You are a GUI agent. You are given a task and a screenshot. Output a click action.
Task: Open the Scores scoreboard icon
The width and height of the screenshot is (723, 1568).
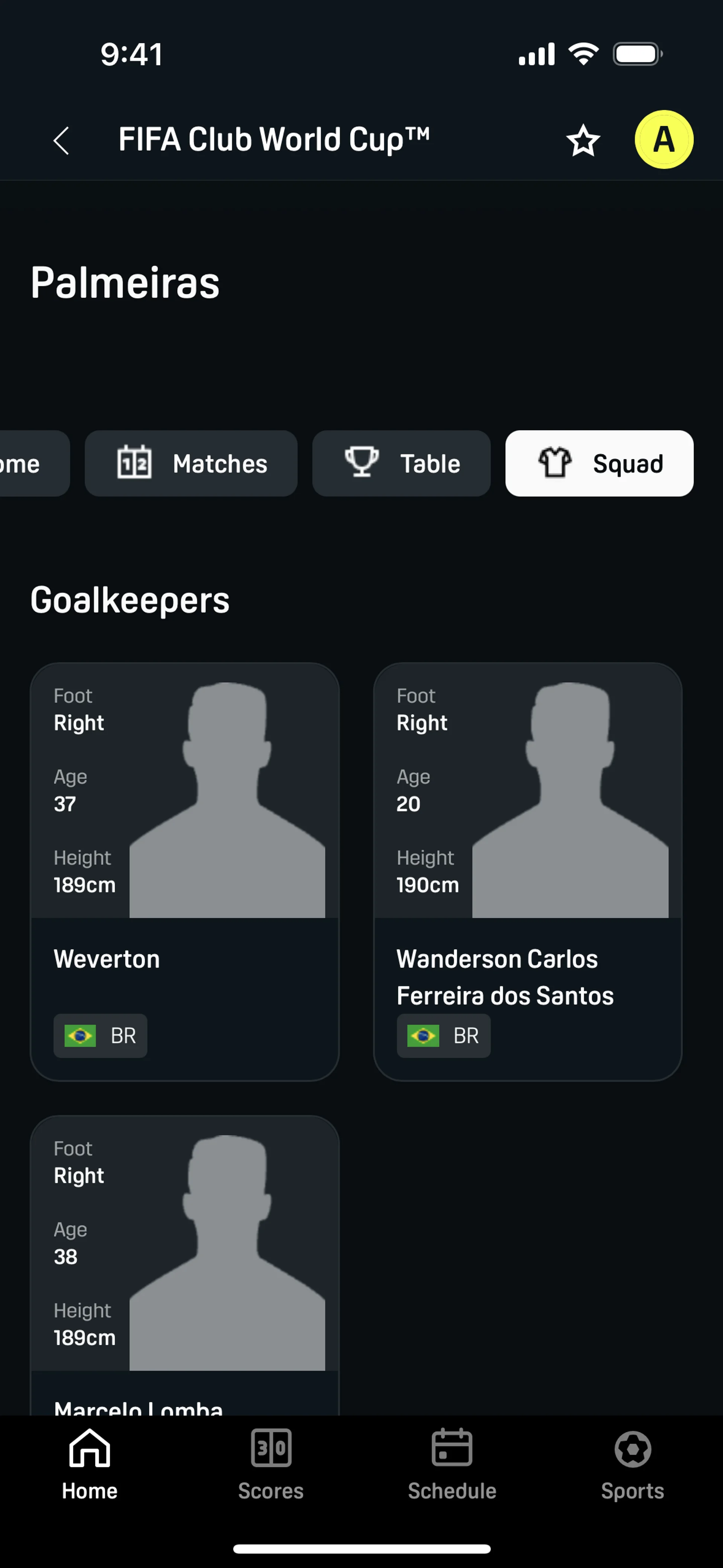(x=271, y=1449)
